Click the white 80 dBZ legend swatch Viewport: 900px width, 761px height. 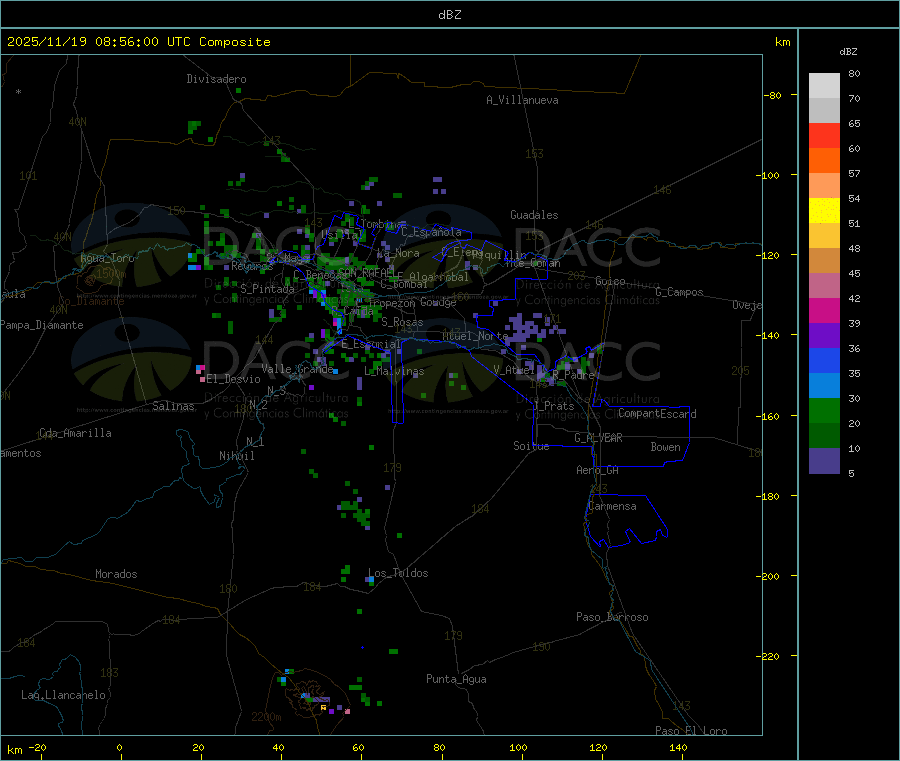[x=824, y=85]
